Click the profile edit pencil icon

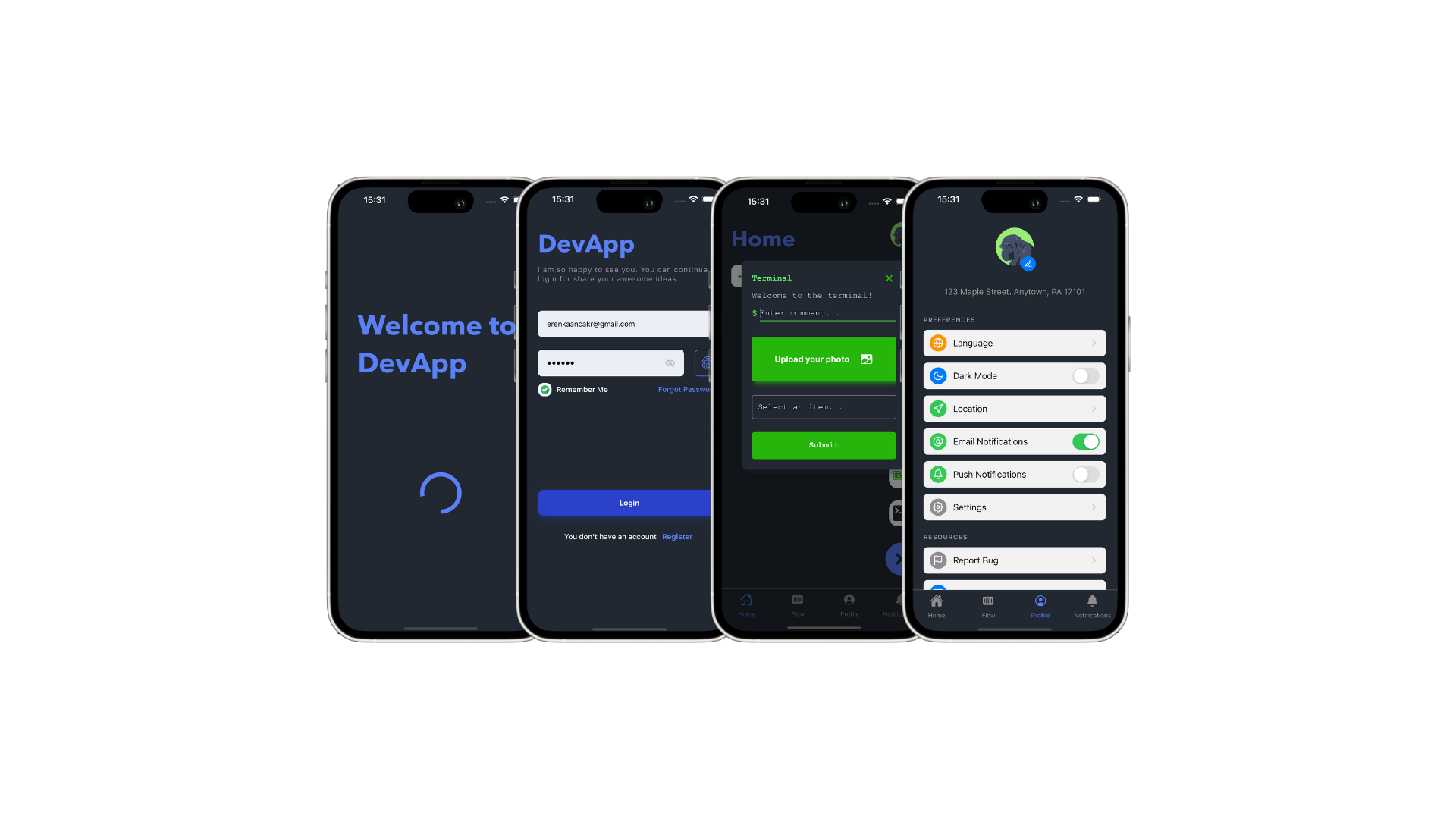[x=1029, y=264]
